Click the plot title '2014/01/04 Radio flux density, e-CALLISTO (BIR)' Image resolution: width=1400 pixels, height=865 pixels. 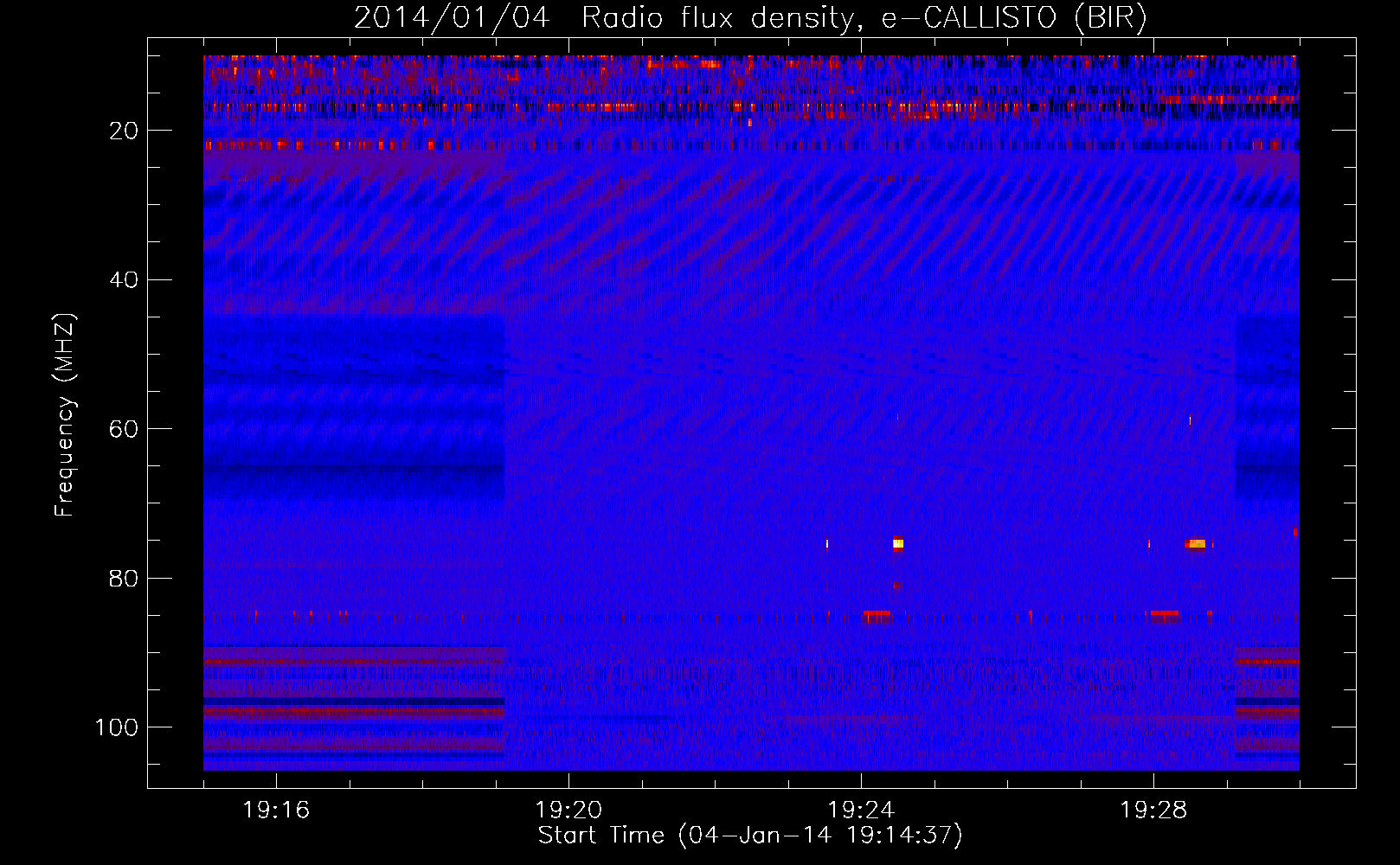[750, 17]
